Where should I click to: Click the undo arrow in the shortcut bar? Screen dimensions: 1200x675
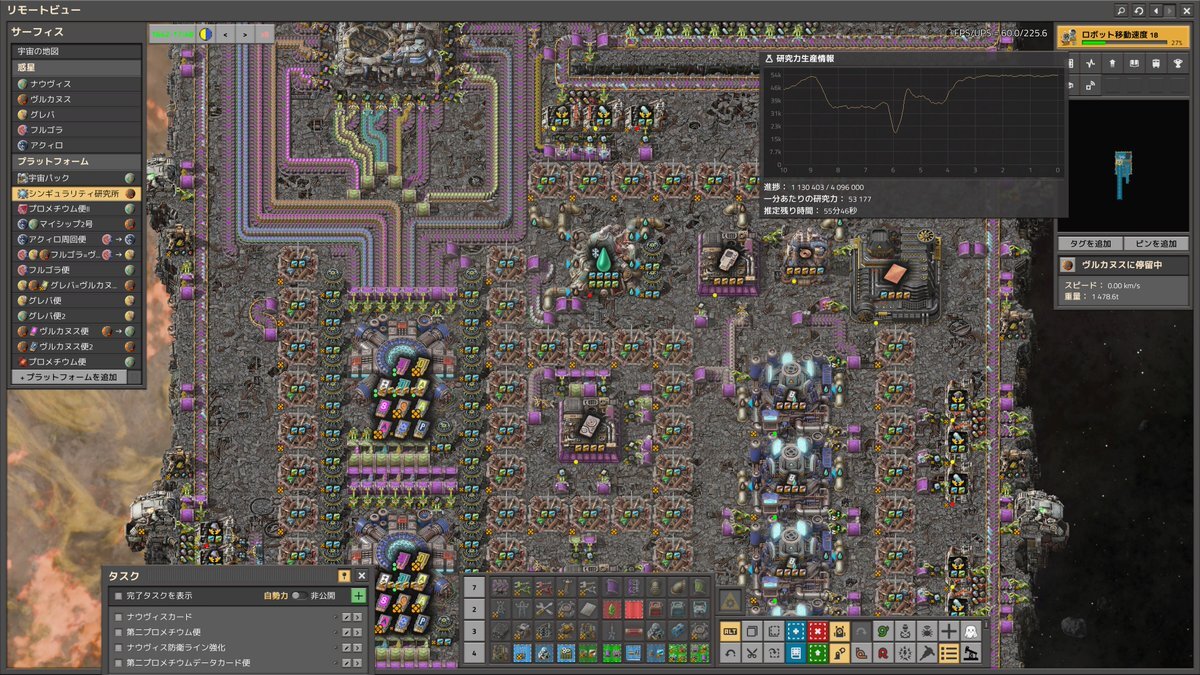[730, 653]
